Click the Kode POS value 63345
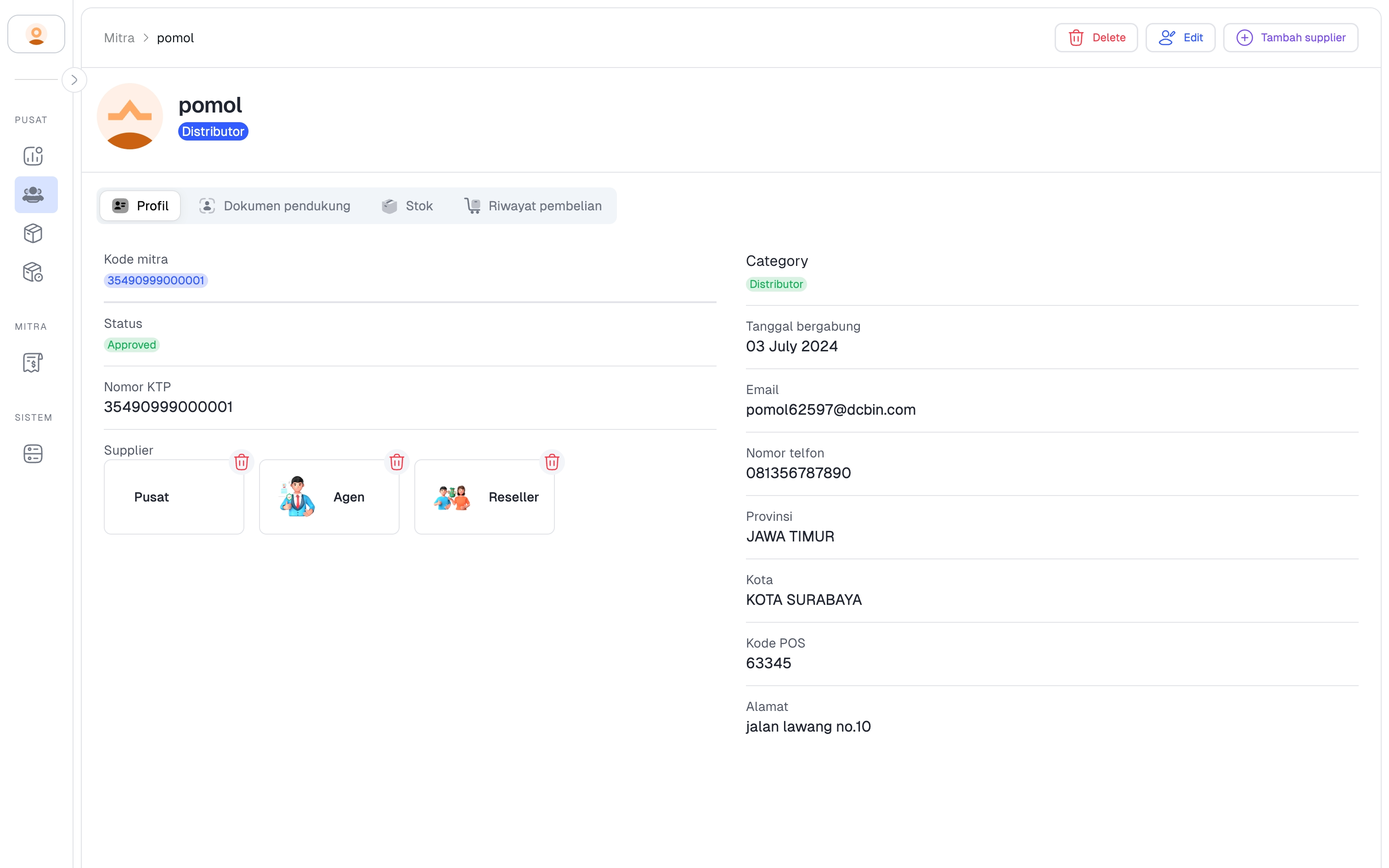This screenshot has width=1389, height=868. [x=768, y=663]
